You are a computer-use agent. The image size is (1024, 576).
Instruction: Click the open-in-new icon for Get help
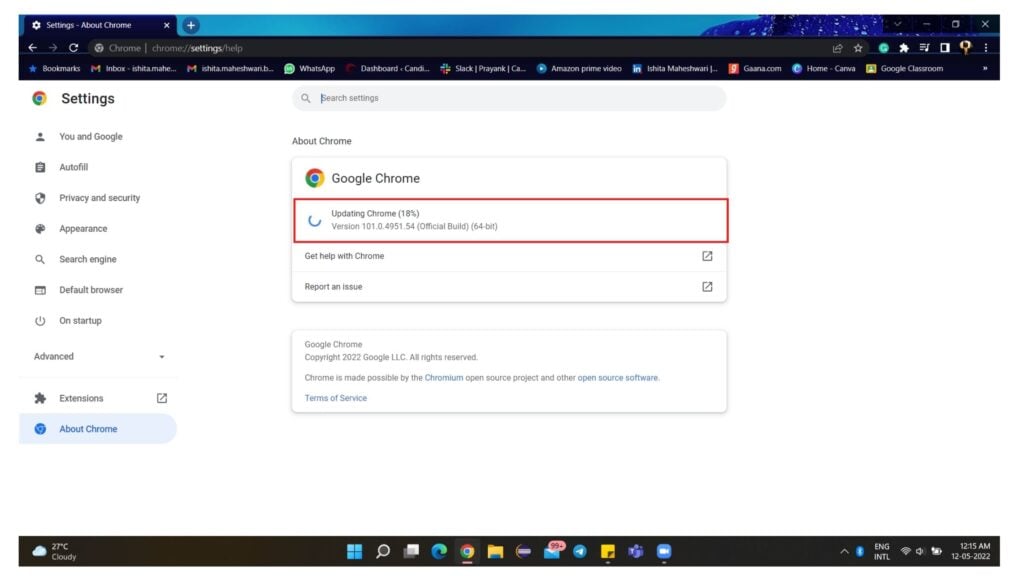(707, 256)
